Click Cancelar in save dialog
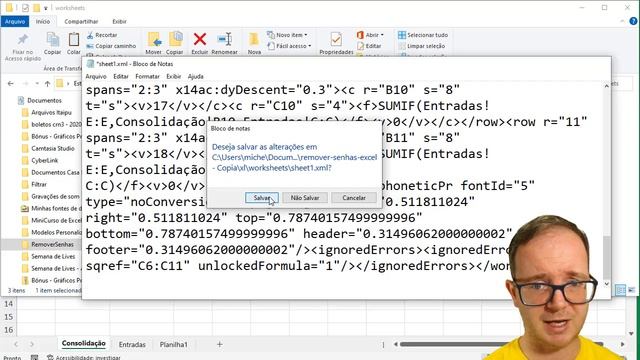The height and width of the screenshot is (360, 640). coord(354,198)
